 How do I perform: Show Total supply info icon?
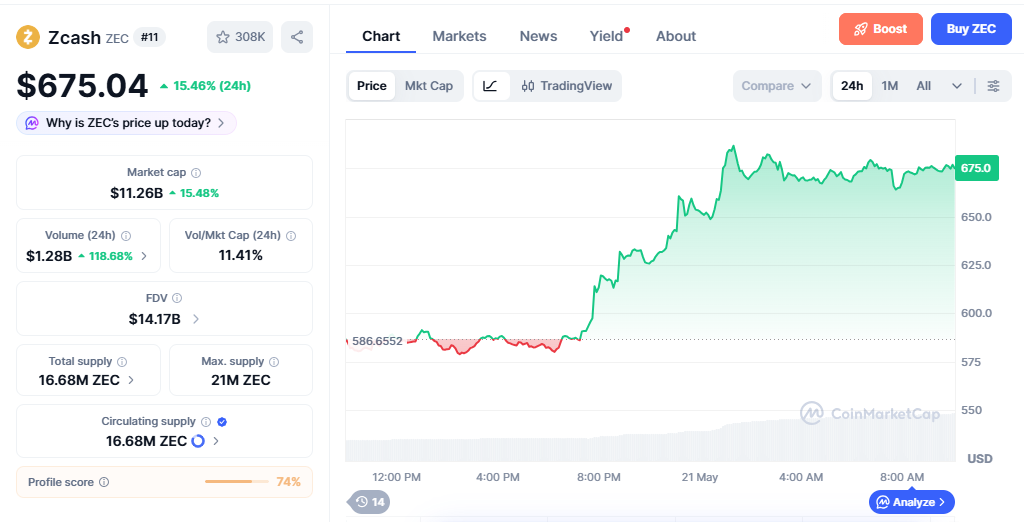click(x=122, y=362)
